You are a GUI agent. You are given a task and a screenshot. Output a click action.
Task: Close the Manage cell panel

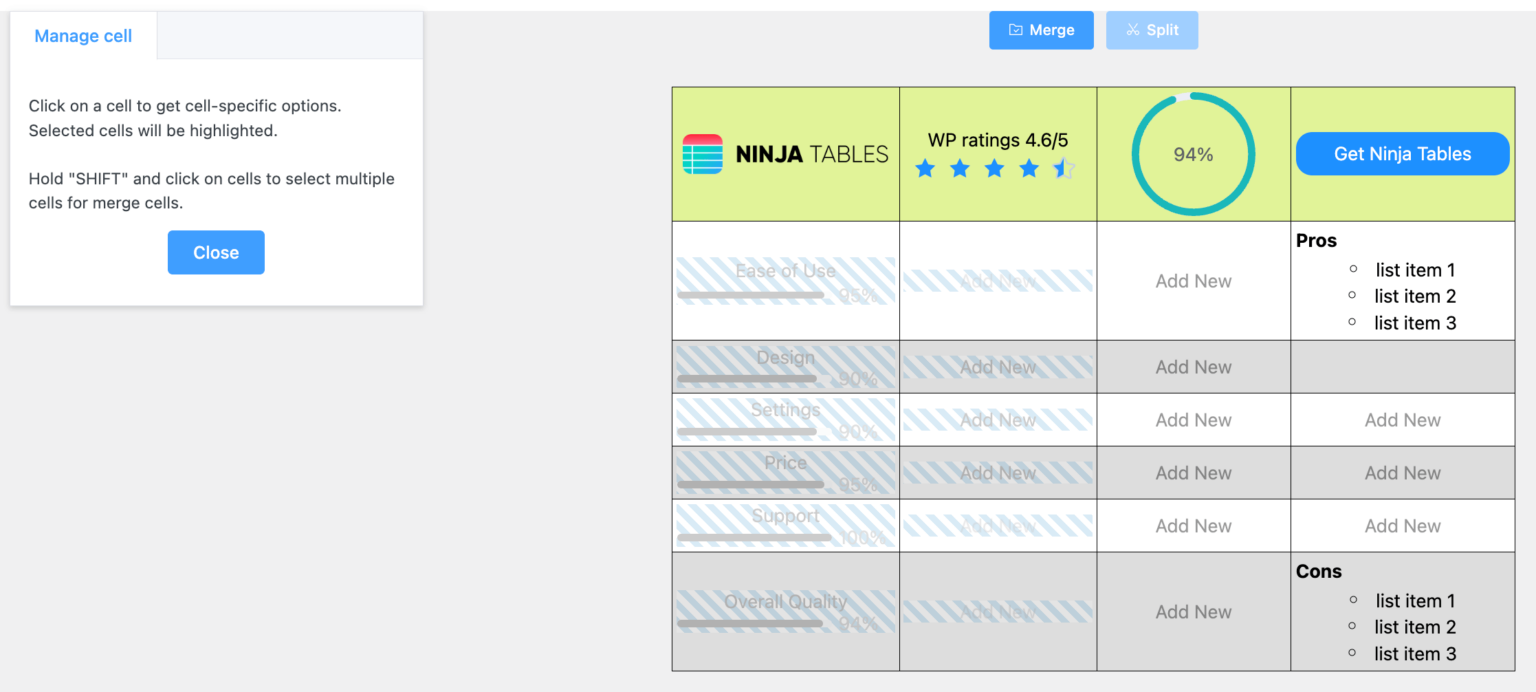[x=216, y=252]
